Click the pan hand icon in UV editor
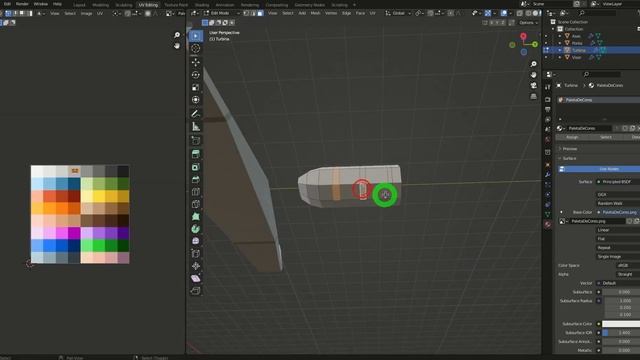 point(177,45)
